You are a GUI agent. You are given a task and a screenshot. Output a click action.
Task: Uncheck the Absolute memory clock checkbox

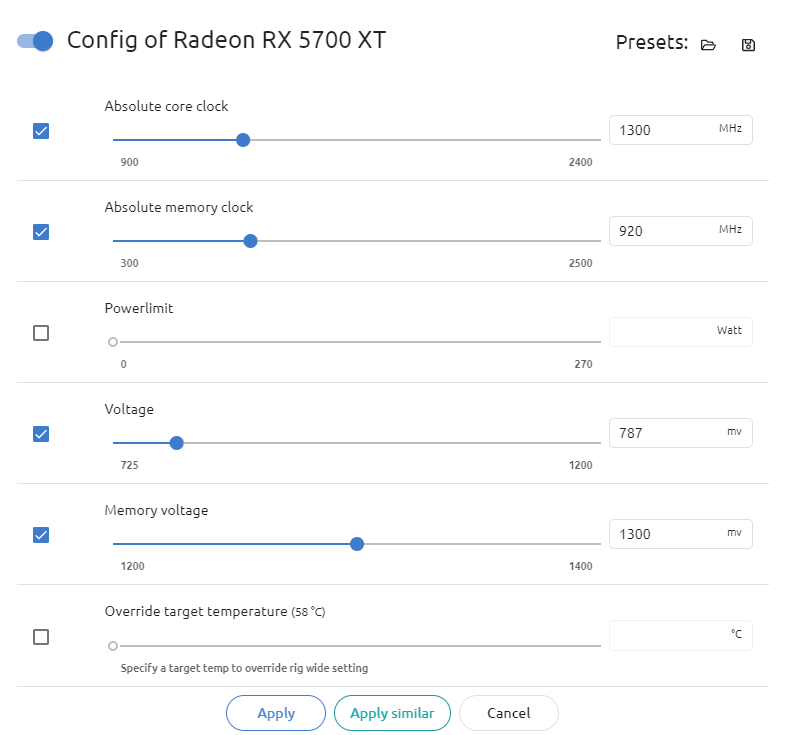41,232
